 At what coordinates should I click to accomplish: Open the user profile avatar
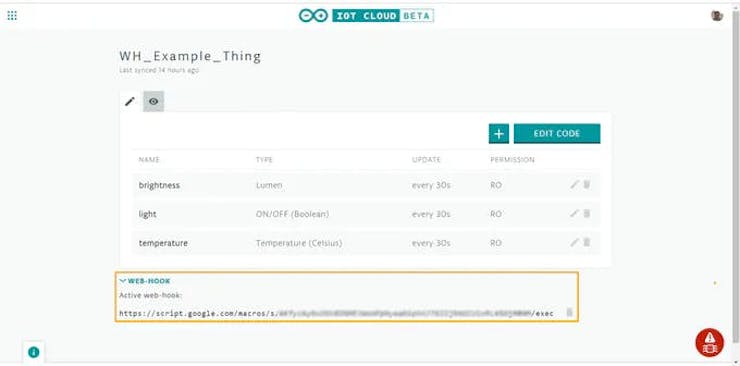(717, 16)
